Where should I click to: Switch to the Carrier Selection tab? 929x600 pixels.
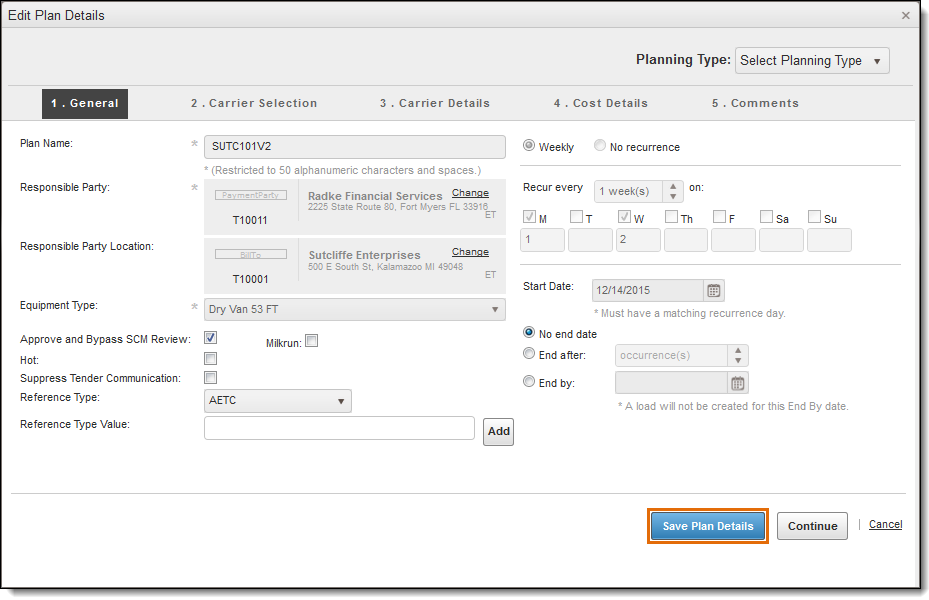pos(254,103)
